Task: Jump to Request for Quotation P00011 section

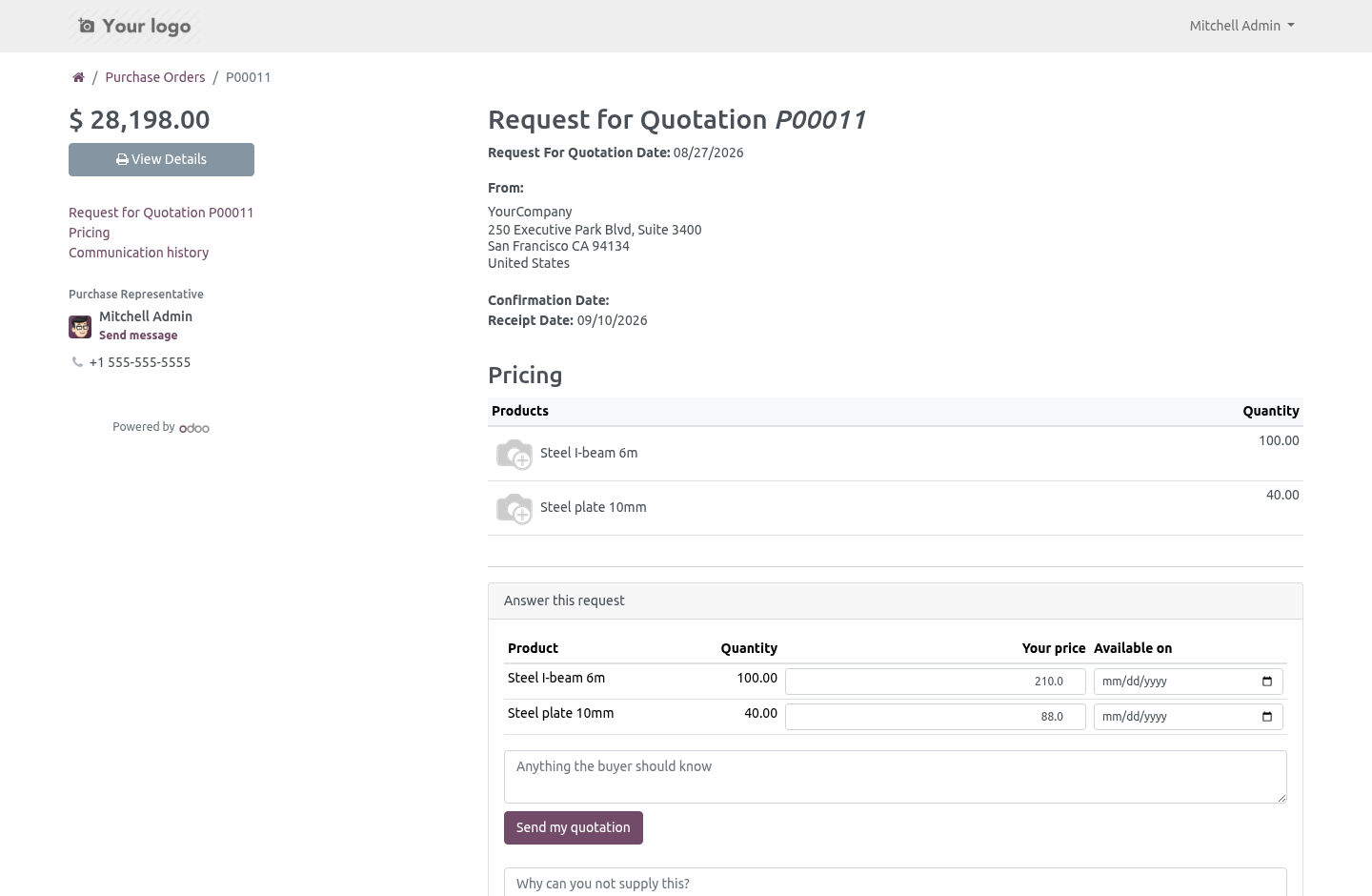Action: pyautogui.click(x=161, y=213)
